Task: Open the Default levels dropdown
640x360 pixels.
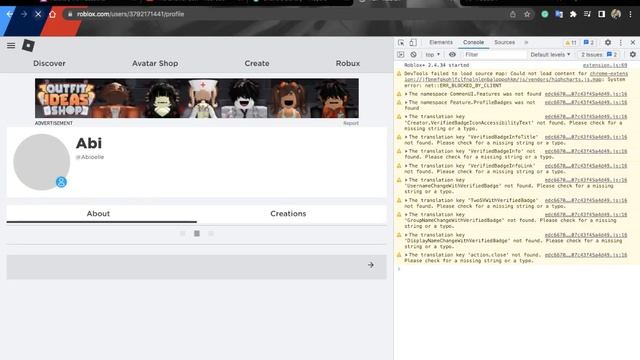Action: (550, 54)
